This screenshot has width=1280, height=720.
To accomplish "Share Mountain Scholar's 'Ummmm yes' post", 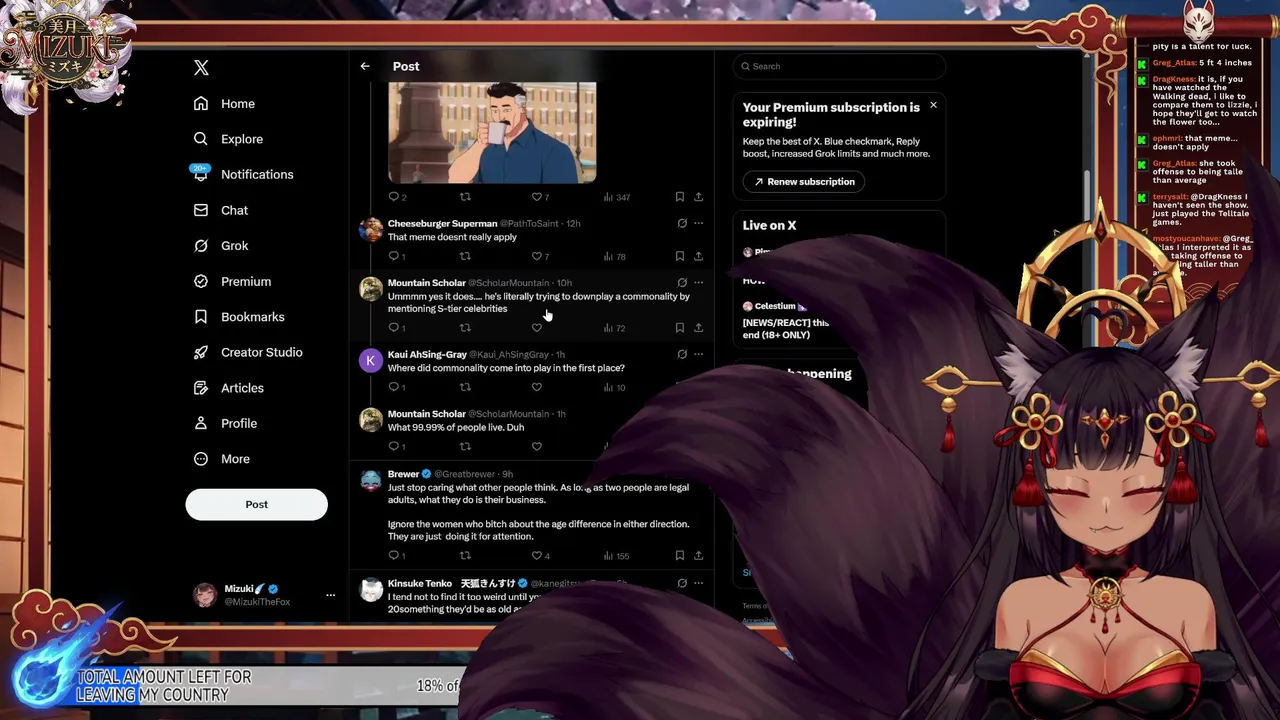I will [x=698, y=328].
